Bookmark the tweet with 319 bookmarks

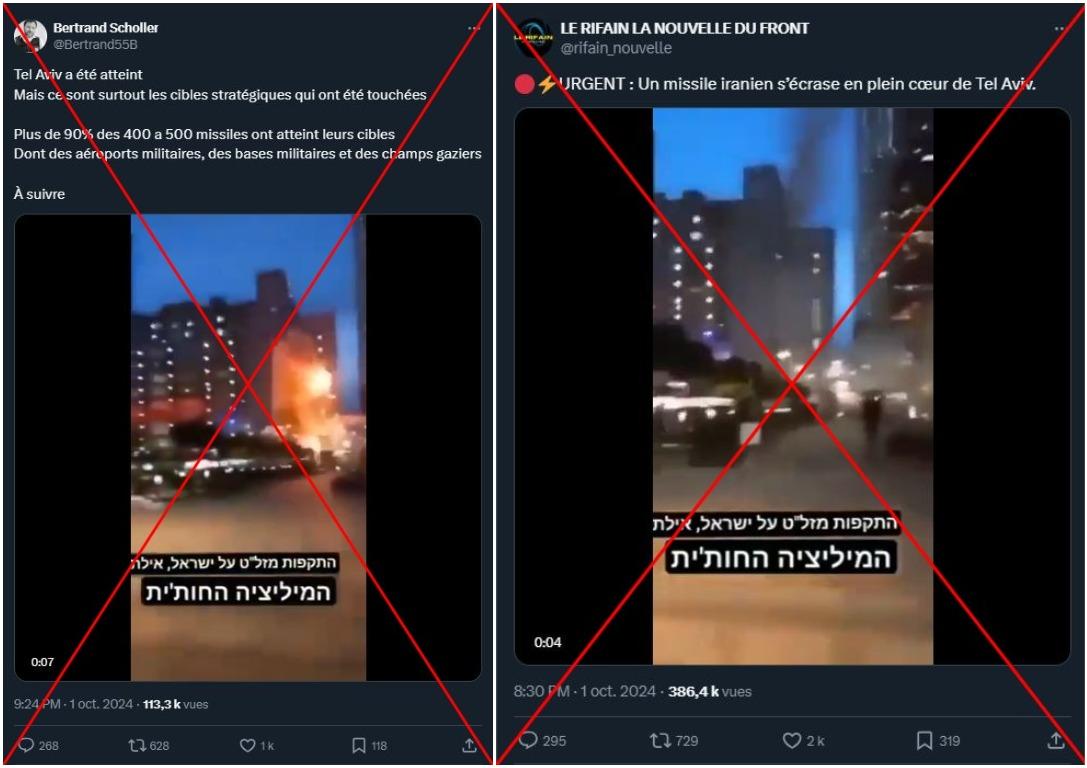point(924,740)
